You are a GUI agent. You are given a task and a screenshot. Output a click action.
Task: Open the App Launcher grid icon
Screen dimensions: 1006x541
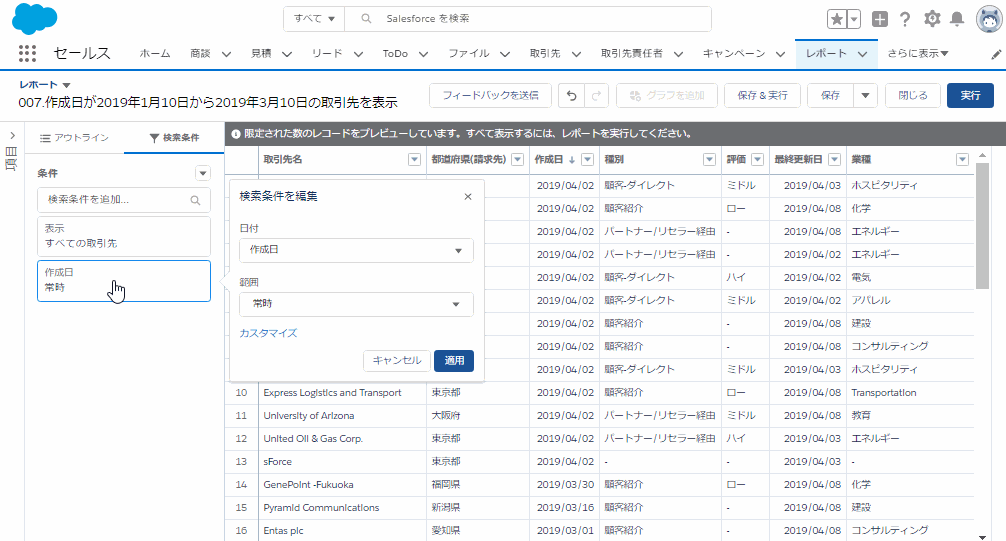27,53
